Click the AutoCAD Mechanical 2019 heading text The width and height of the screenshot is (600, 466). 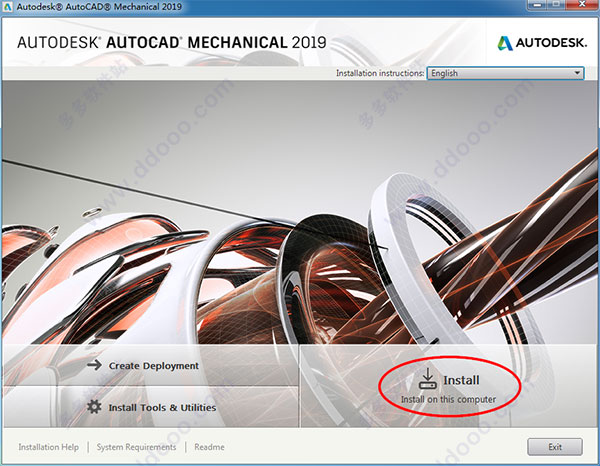pos(172,42)
